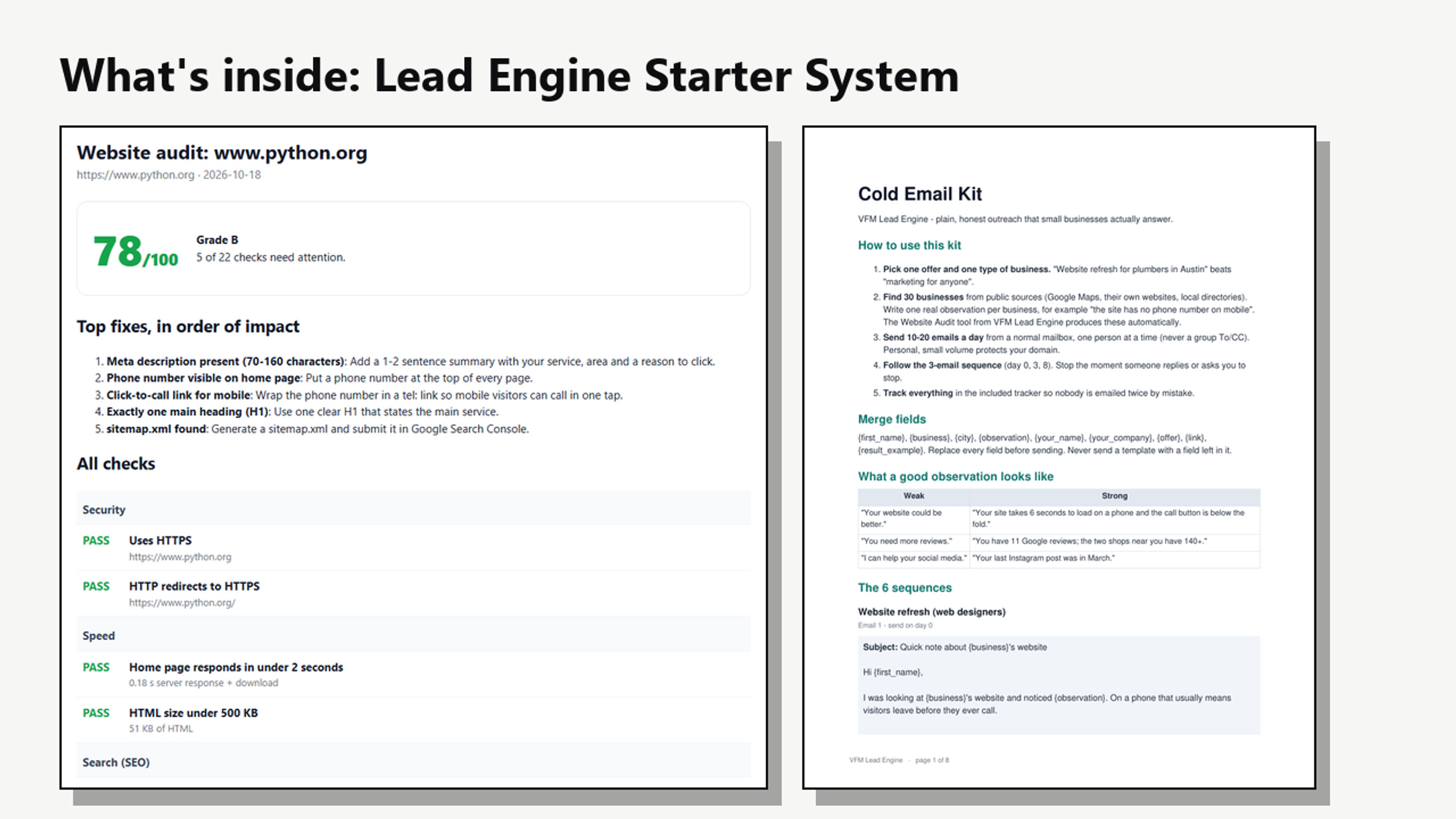The height and width of the screenshot is (819, 1456).
Task: Select the 'Meta description present (70-160 characters)' fix
Action: pyautogui.click(x=225, y=361)
